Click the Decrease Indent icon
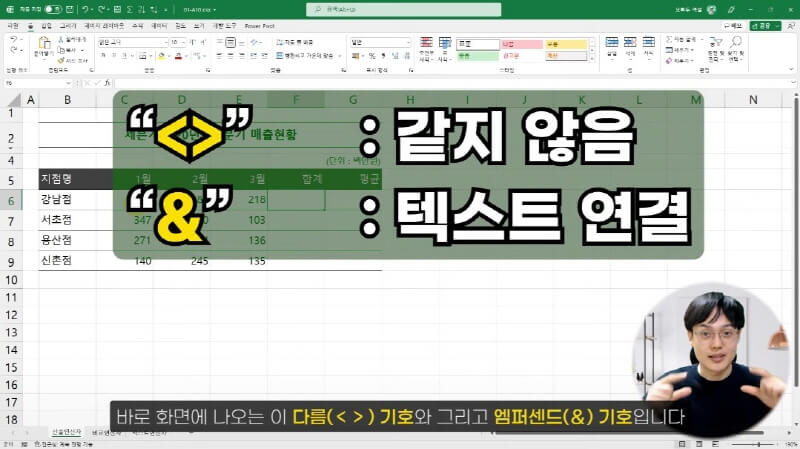 tap(254, 56)
